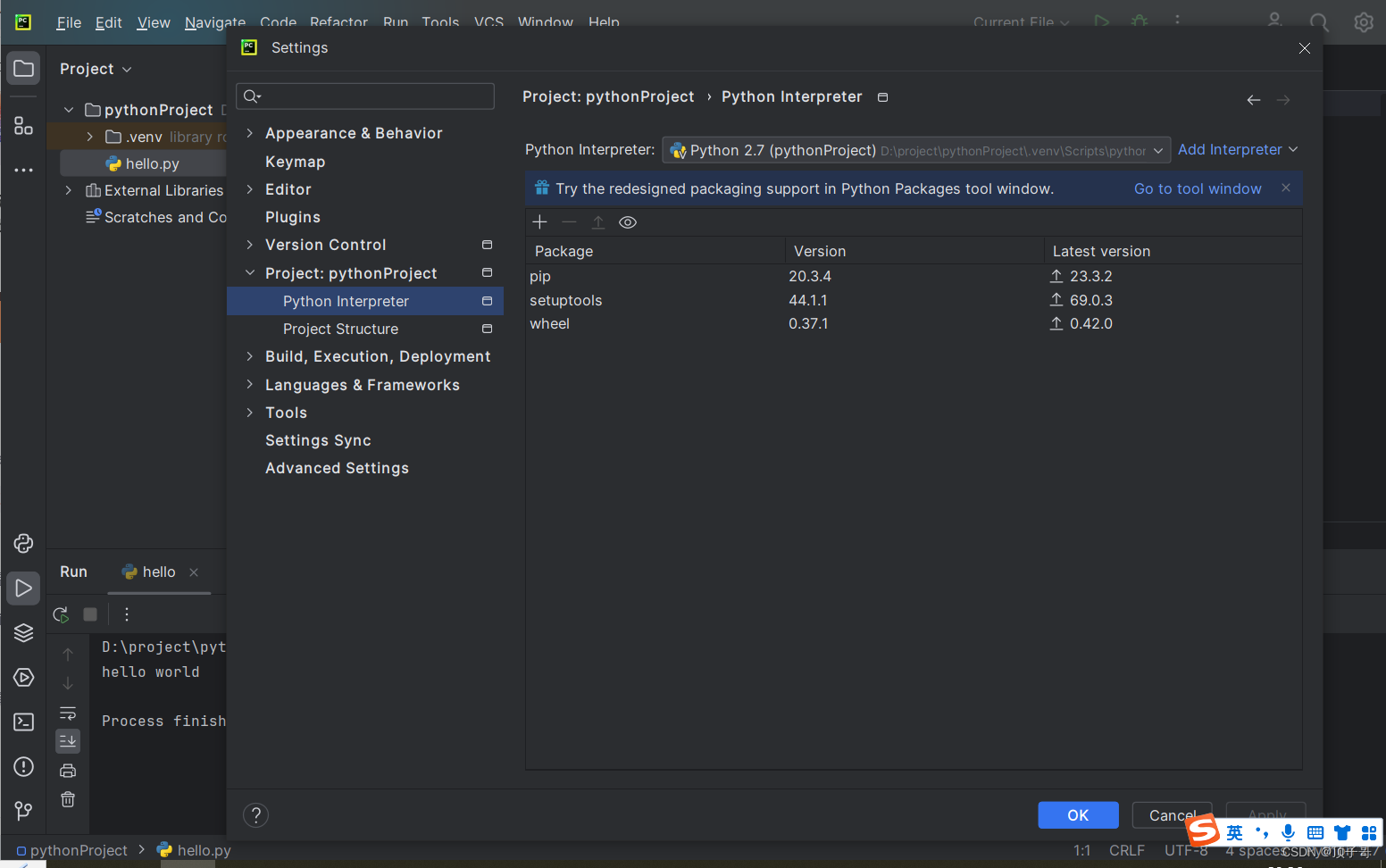The image size is (1386, 868).
Task: Toggle scroll to end in console
Action: coord(68,741)
